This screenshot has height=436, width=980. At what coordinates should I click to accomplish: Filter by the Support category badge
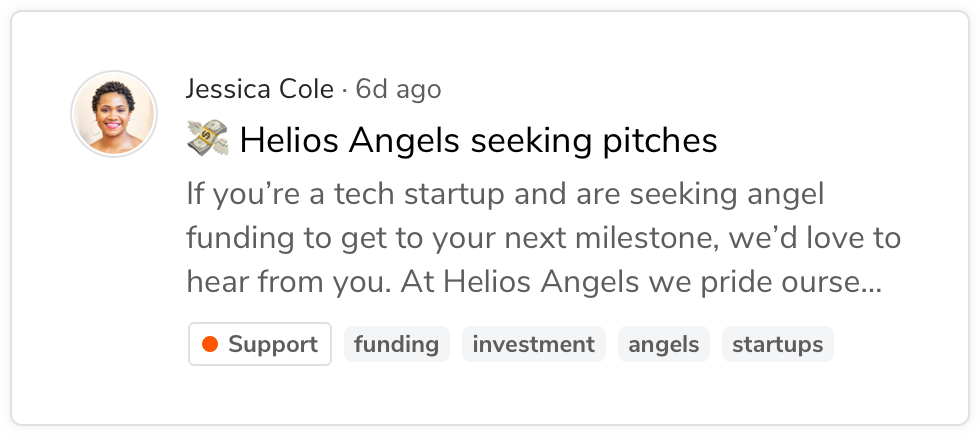pos(260,344)
